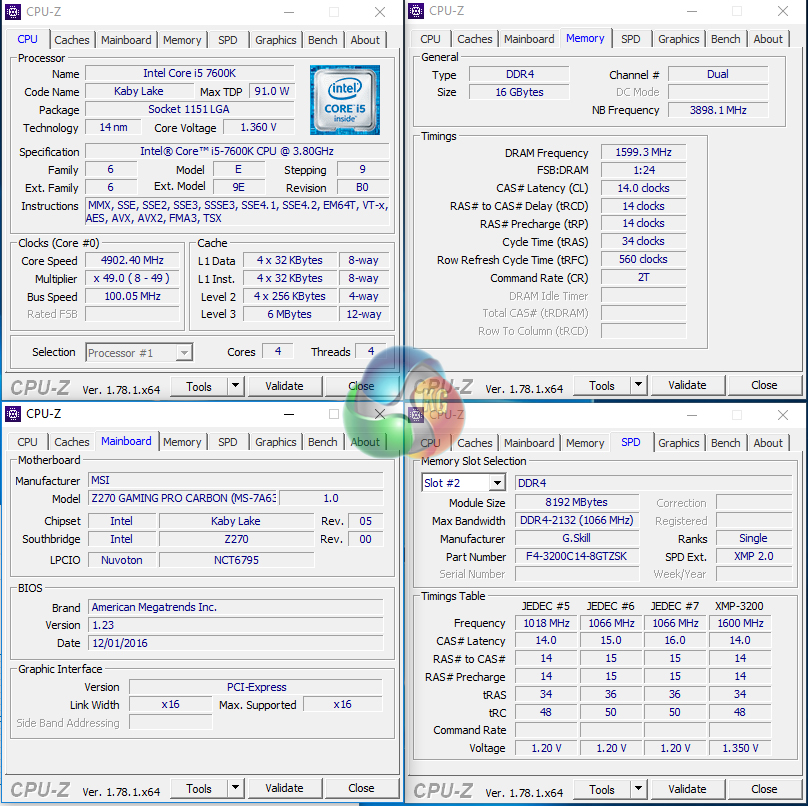Minimize the CPU-Z window showing the CPU tab
Screen dimensions: 808x806
pos(289,12)
